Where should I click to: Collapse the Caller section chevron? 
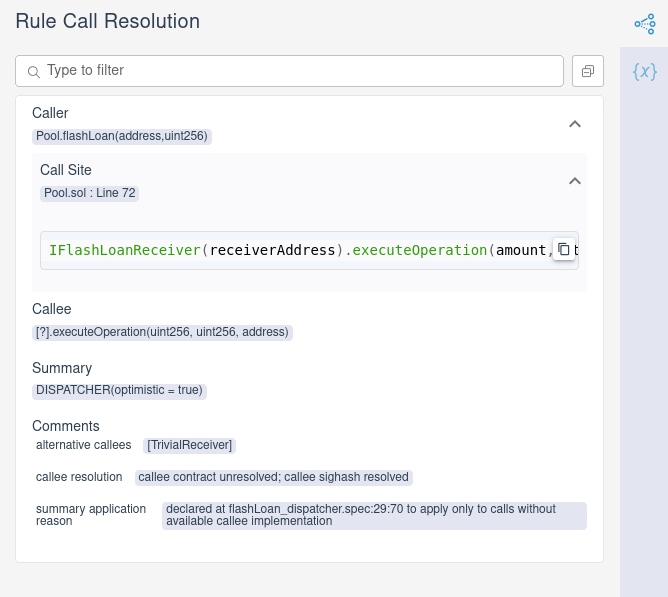pos(574,124)
